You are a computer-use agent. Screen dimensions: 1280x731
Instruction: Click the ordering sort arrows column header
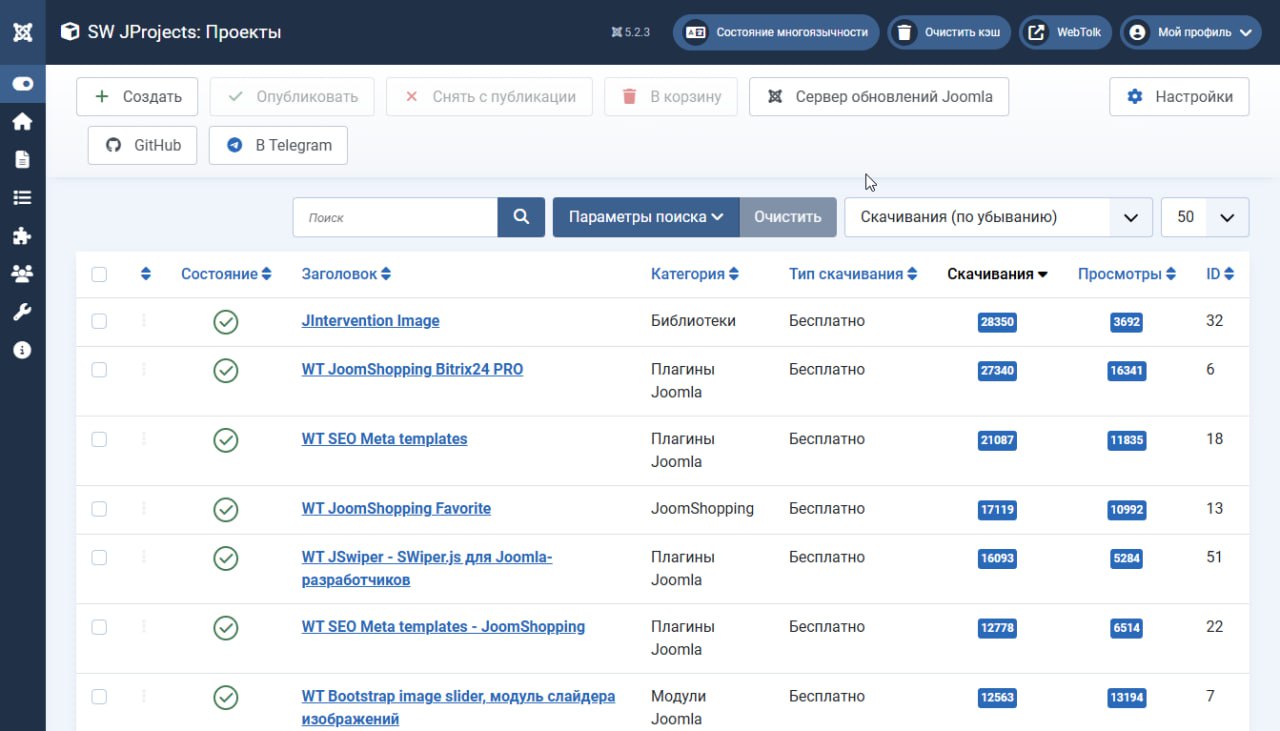coord(146,274)
